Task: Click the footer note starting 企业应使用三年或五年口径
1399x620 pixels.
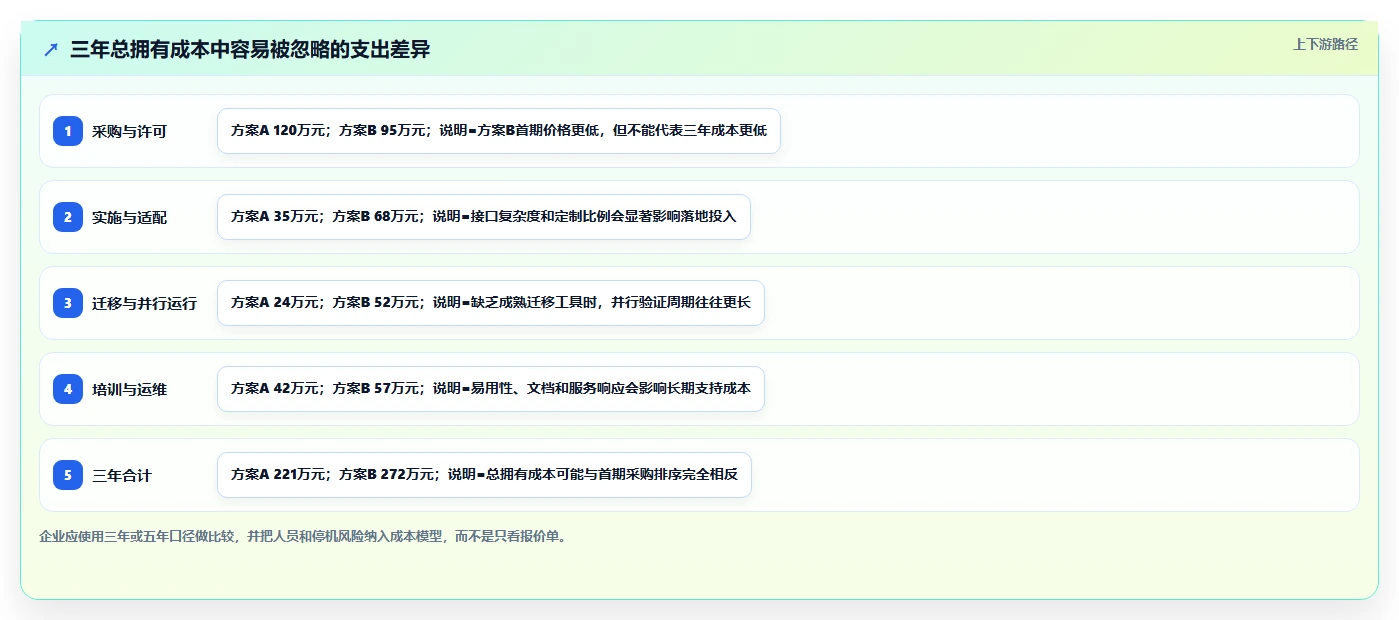Action: pyautogui.click(x=306, y=537)
